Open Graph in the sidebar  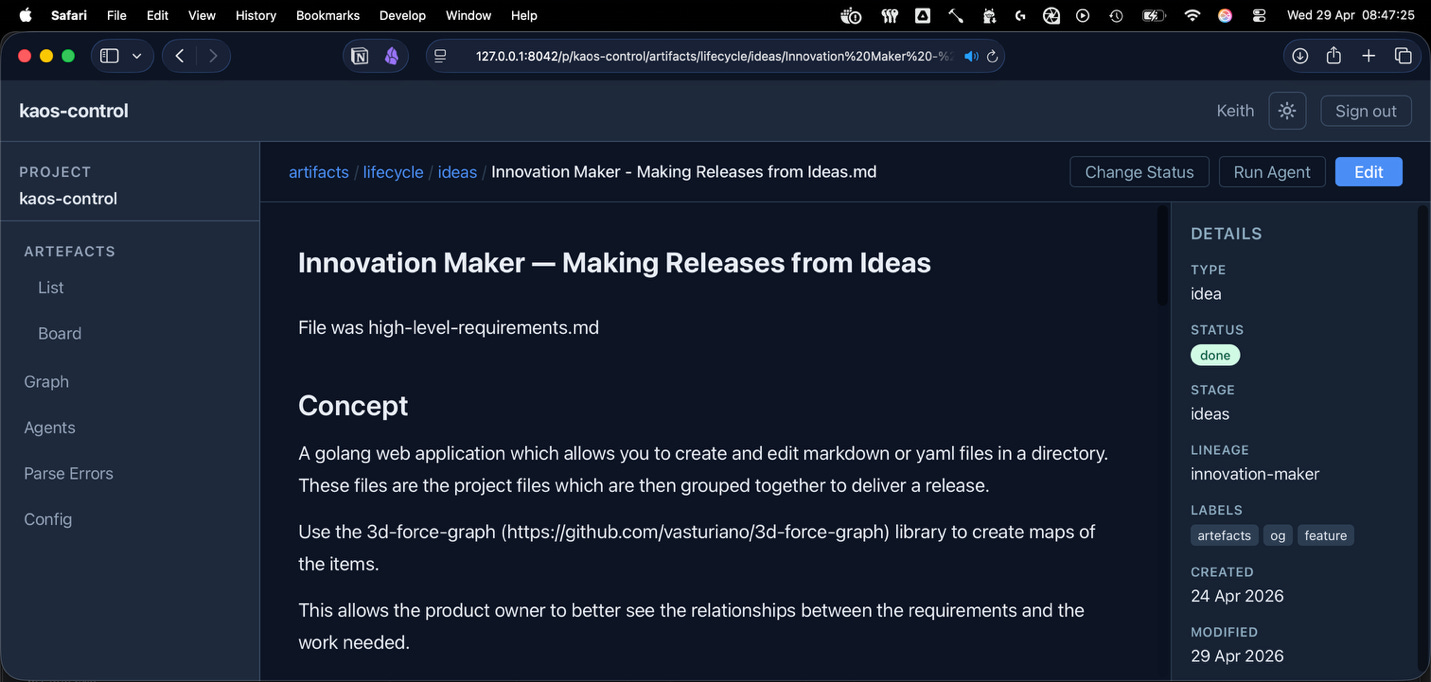tap(46, 382)
